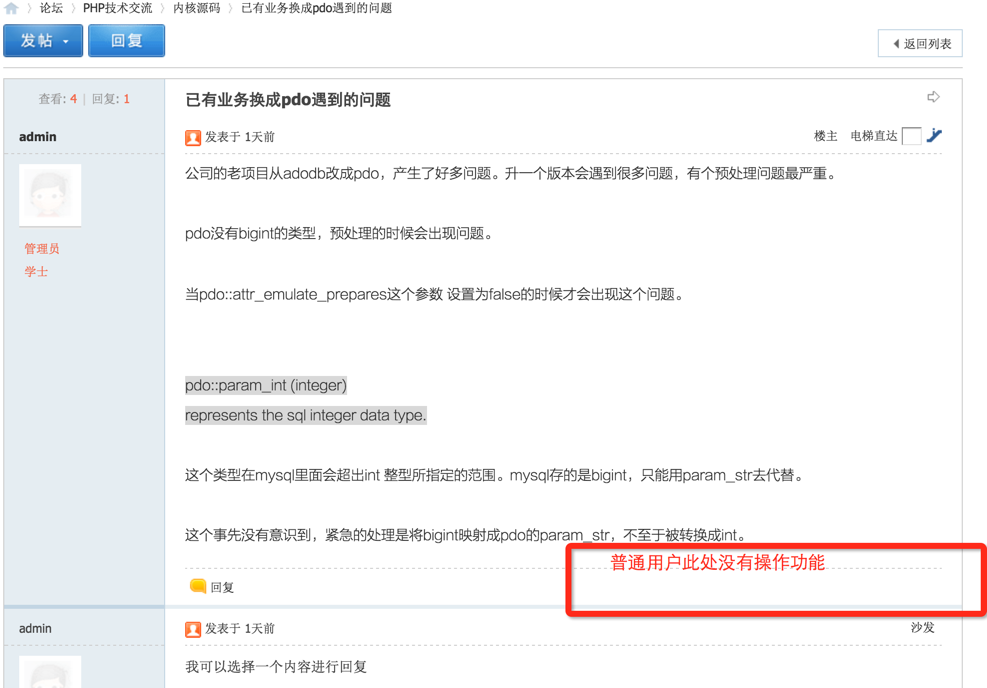Click the author icon in second post header
This screenshot has height=688, width=987.
pyautogui.click(x=193, y=629)
